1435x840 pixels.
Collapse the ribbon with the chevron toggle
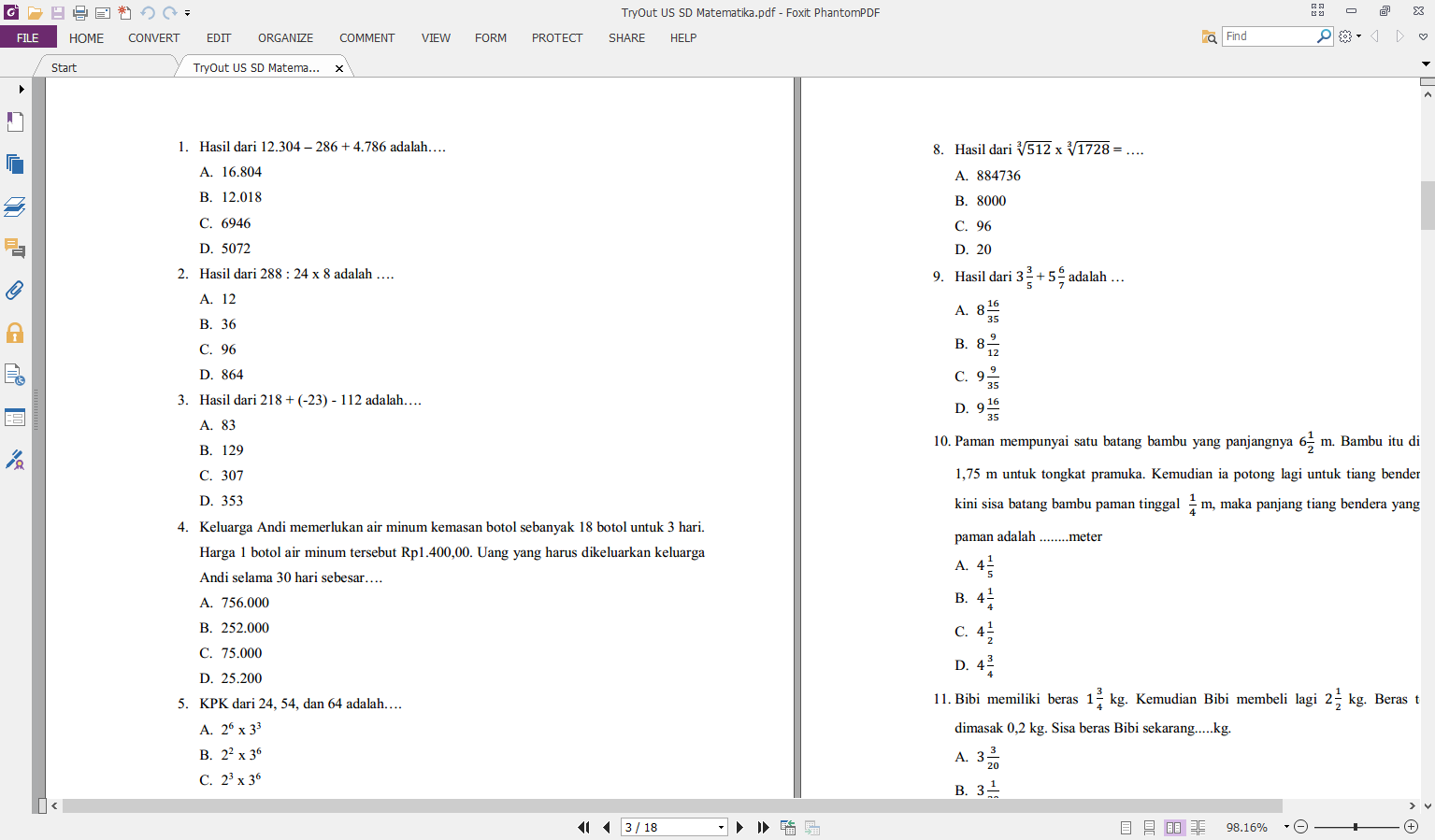pos(1423,37)
